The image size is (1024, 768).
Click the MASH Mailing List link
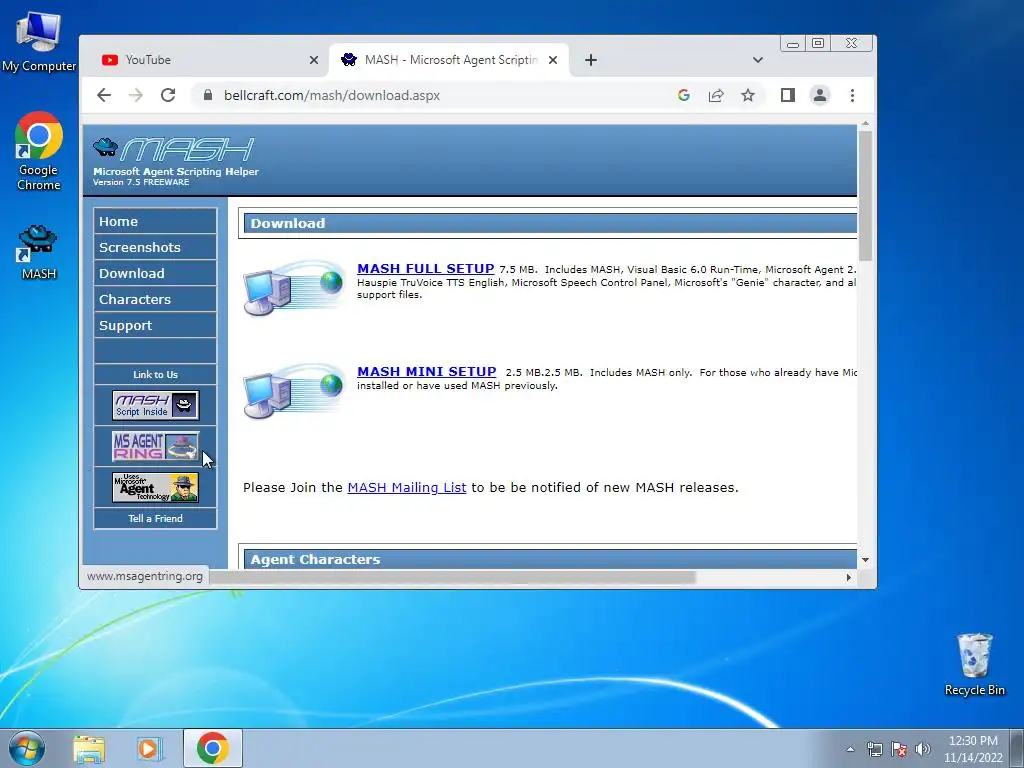407,488
